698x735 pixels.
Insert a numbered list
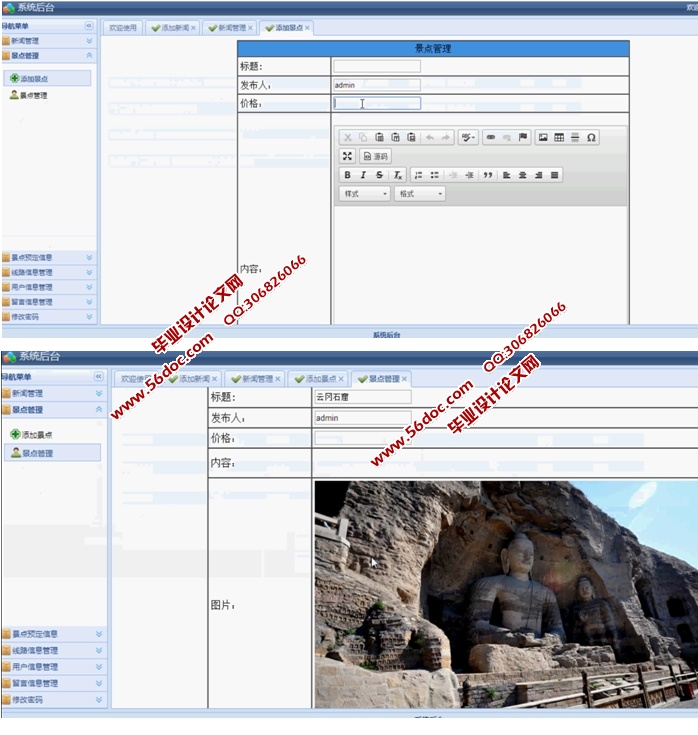click(419, 175)
